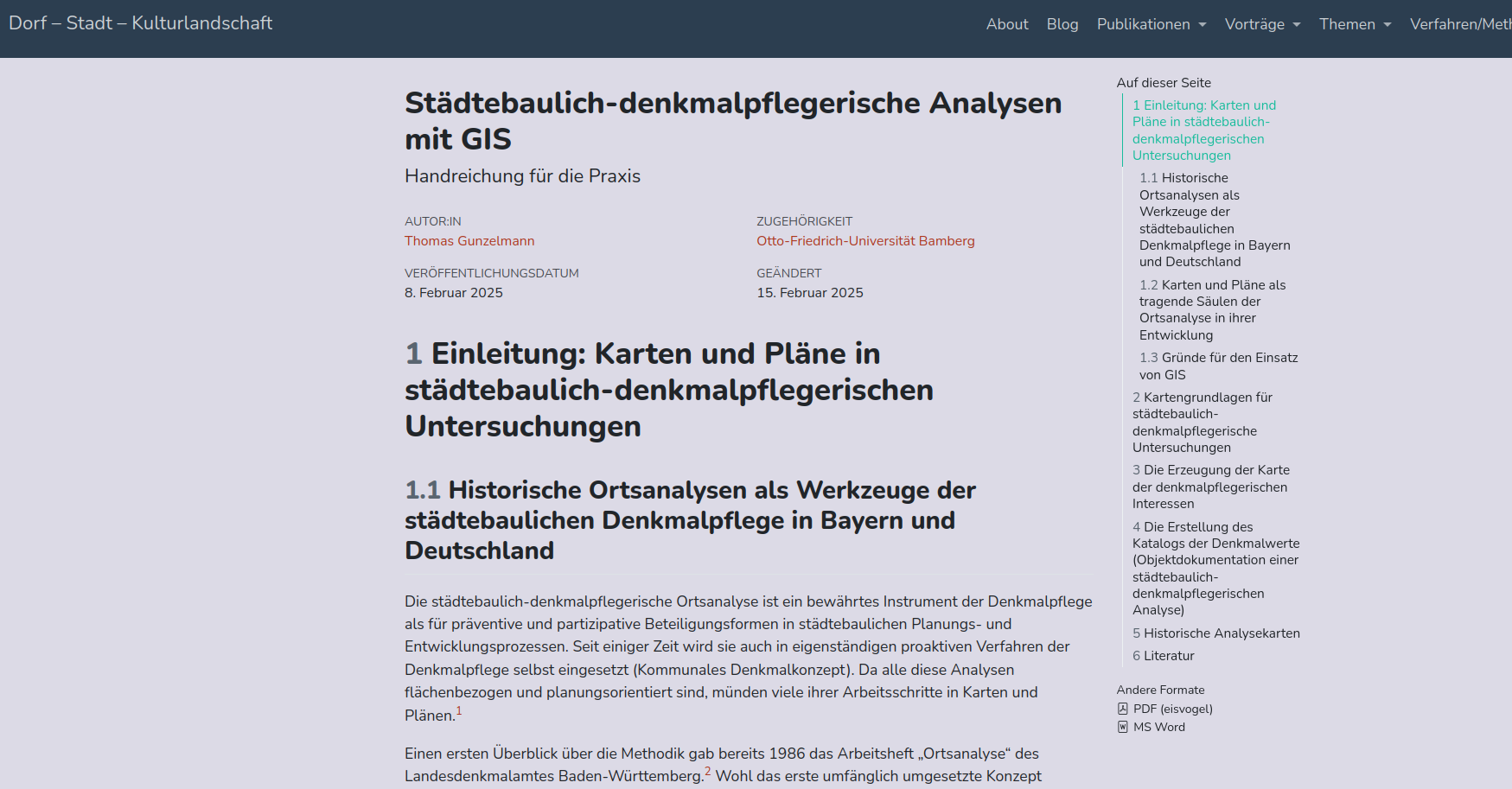Jump to 6 Literatur in sidebar
Viewport: 1512px width, 789px height.
(1163, 655)
